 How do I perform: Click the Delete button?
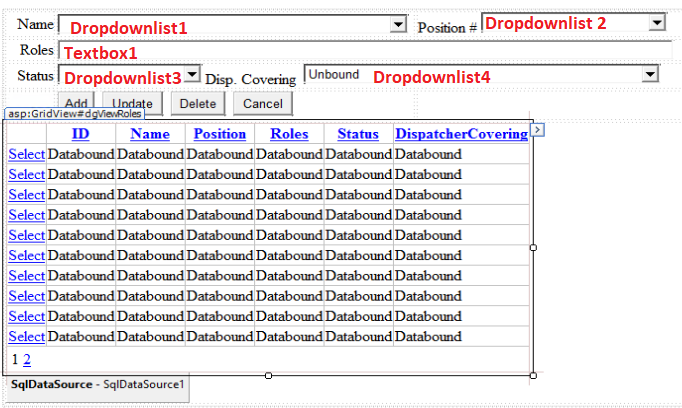coord(198,104)
